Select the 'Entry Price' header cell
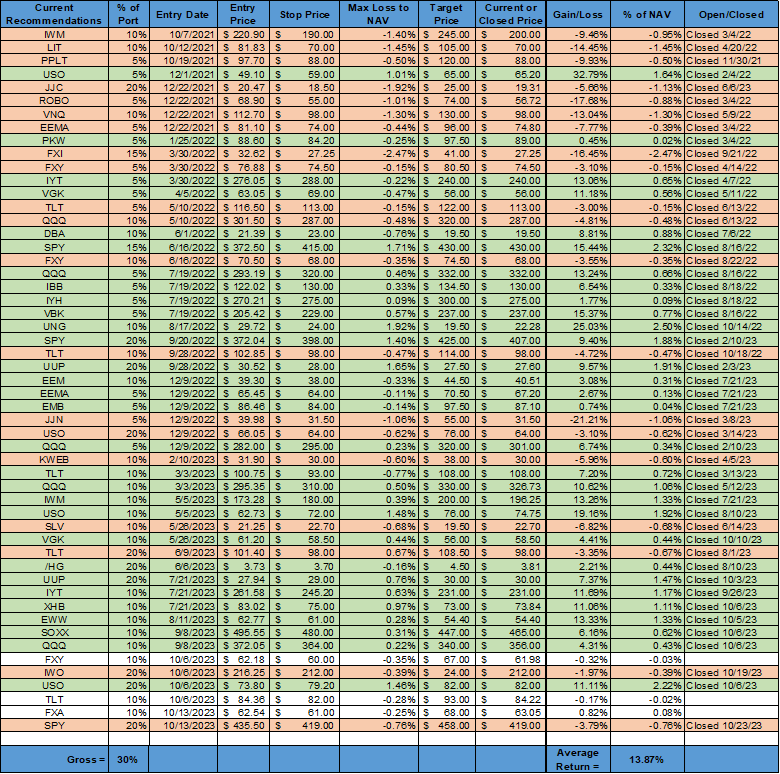The image size is (780, 774). [243, 14]
